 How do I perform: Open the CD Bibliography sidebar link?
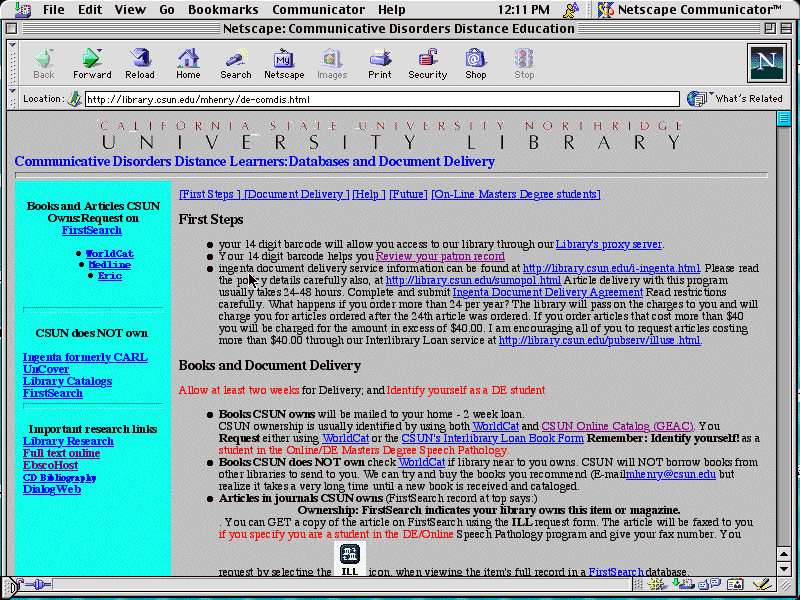pos(60,478)
